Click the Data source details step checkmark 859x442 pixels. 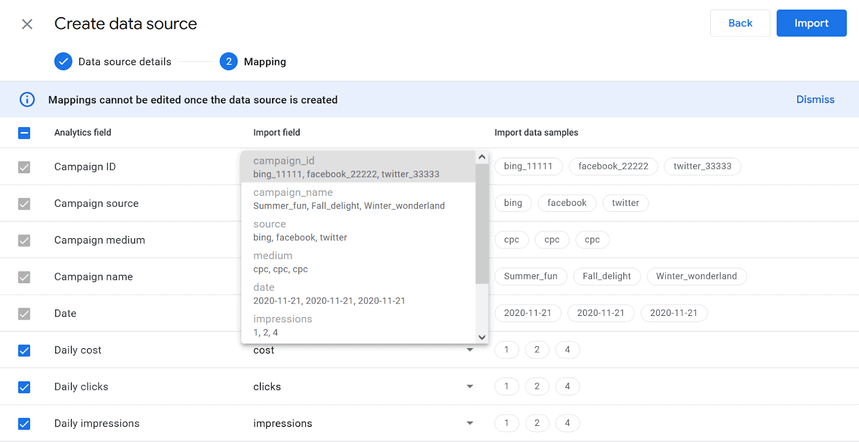pyautogui.click(x=63, y=61)
